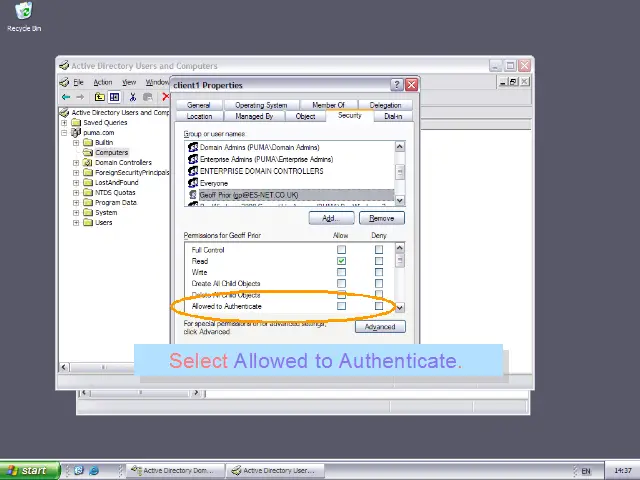Check Deny for Write permission
Image resolution: width=640 pixels, height=480 pixels.
click(379, 272)
